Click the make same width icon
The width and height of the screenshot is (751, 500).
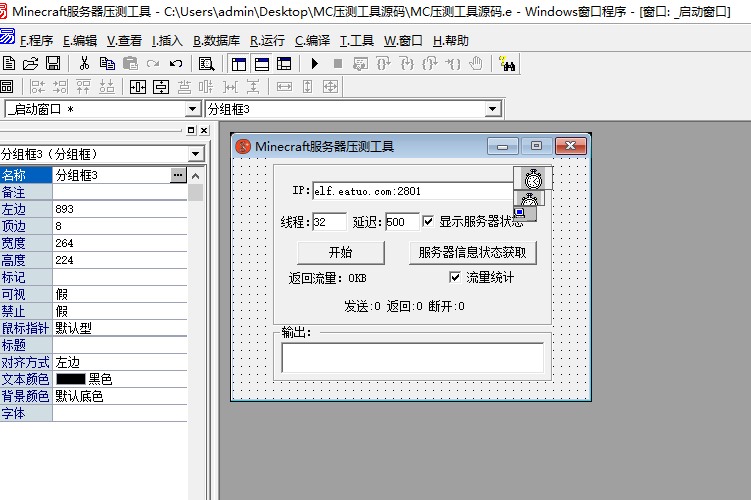(x=284, y=87)
